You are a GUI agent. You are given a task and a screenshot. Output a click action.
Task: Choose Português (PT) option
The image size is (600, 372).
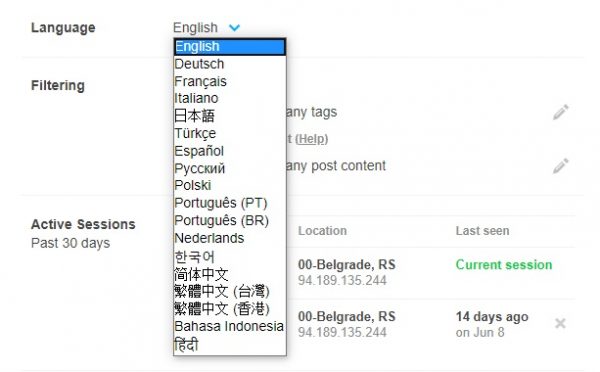[230, 203]
